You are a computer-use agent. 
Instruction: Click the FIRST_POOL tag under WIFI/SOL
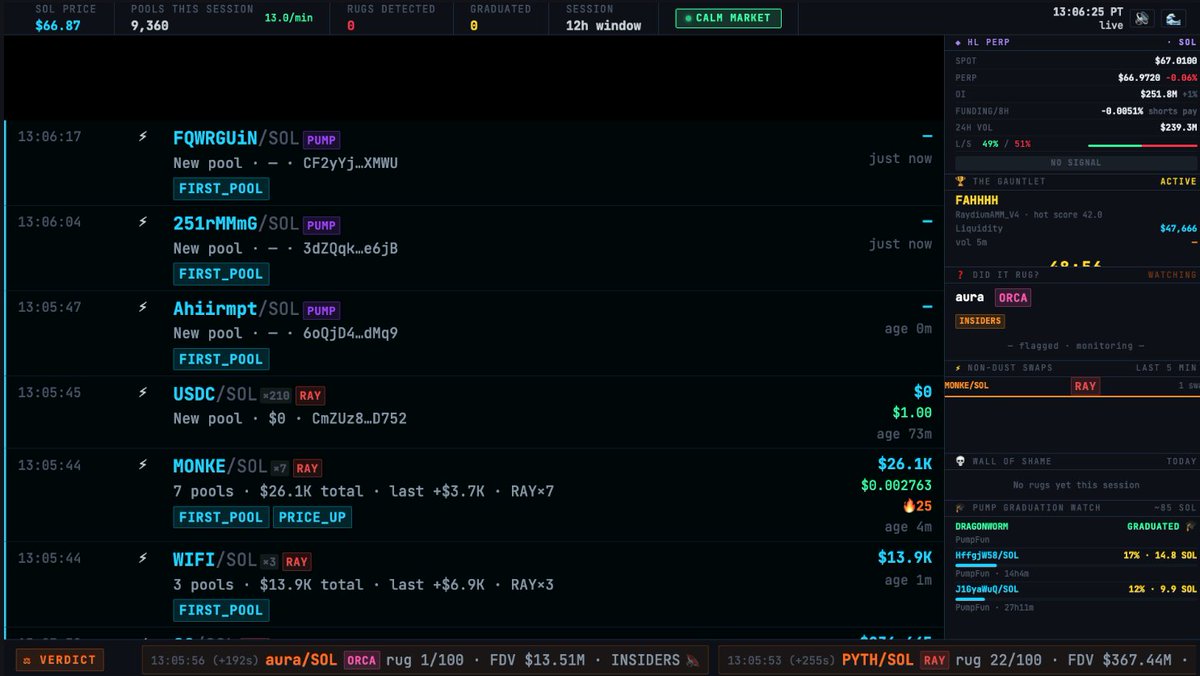click(x=221, y=610)
